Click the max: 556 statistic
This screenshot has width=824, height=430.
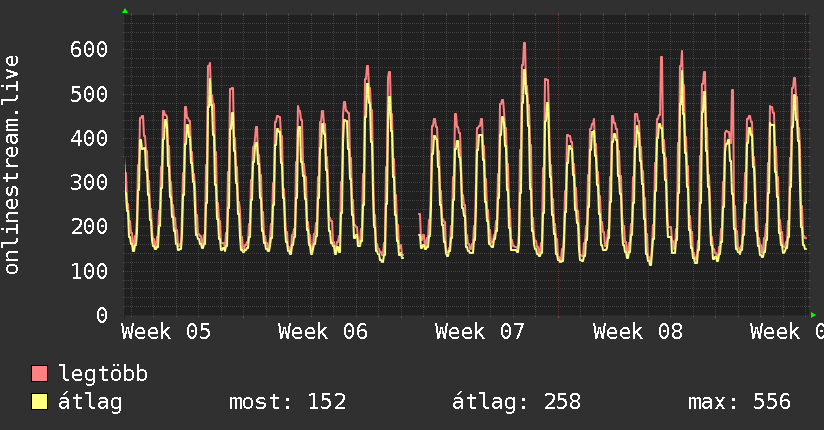pos(739,402)
